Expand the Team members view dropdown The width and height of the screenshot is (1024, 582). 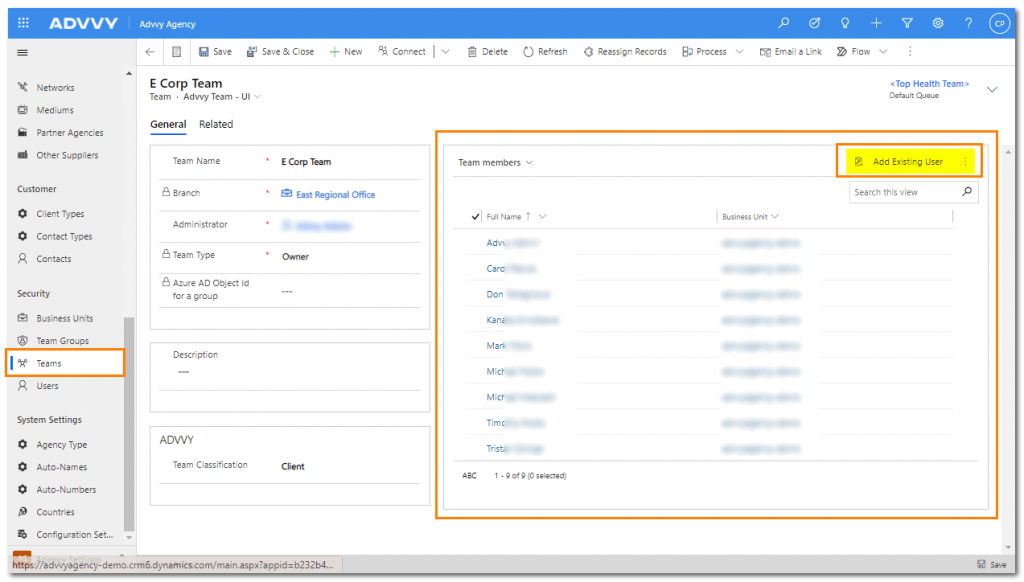click(x=495, y=162)
